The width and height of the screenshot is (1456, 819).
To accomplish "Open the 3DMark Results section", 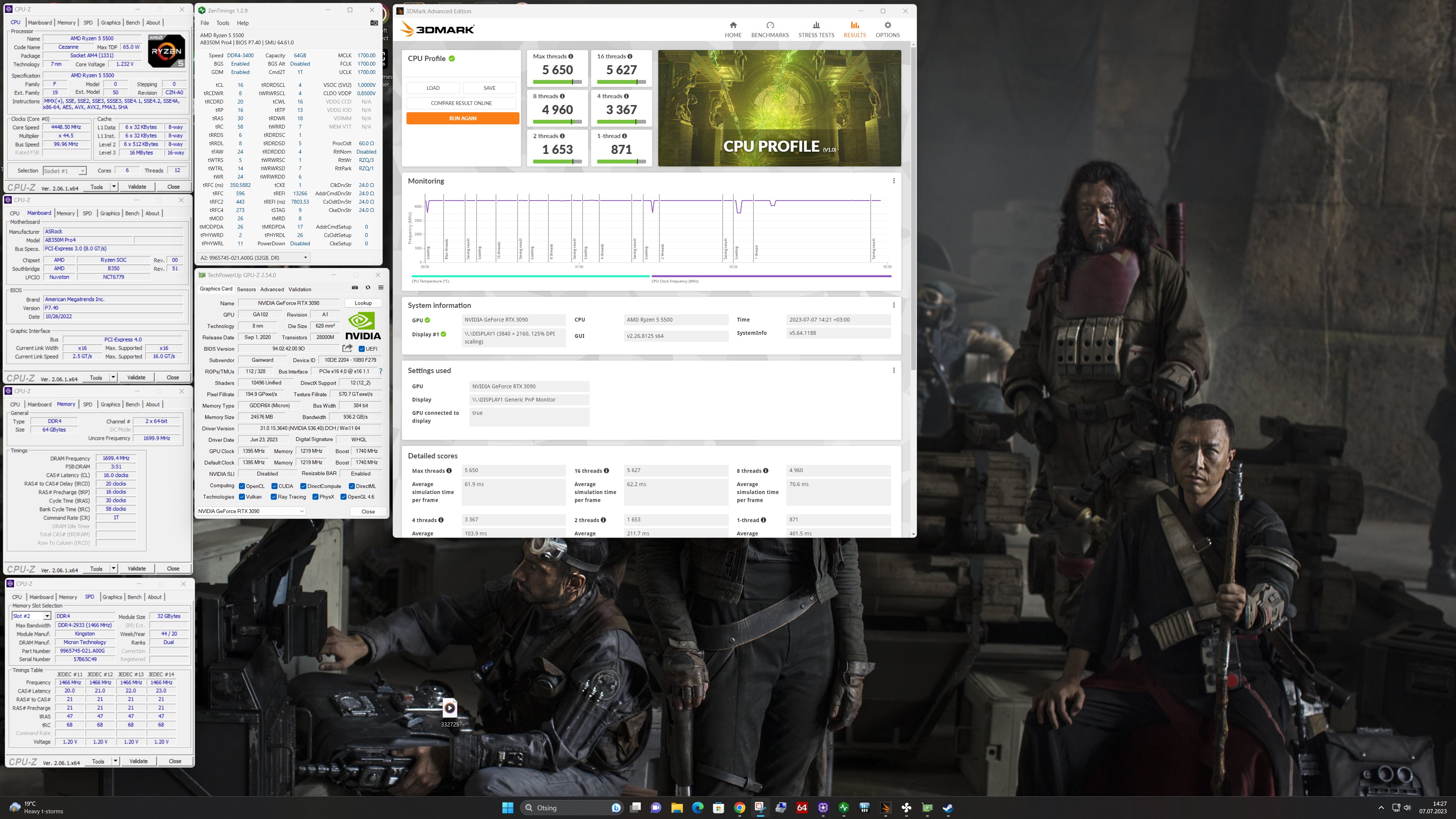I will tap(854, 30).
